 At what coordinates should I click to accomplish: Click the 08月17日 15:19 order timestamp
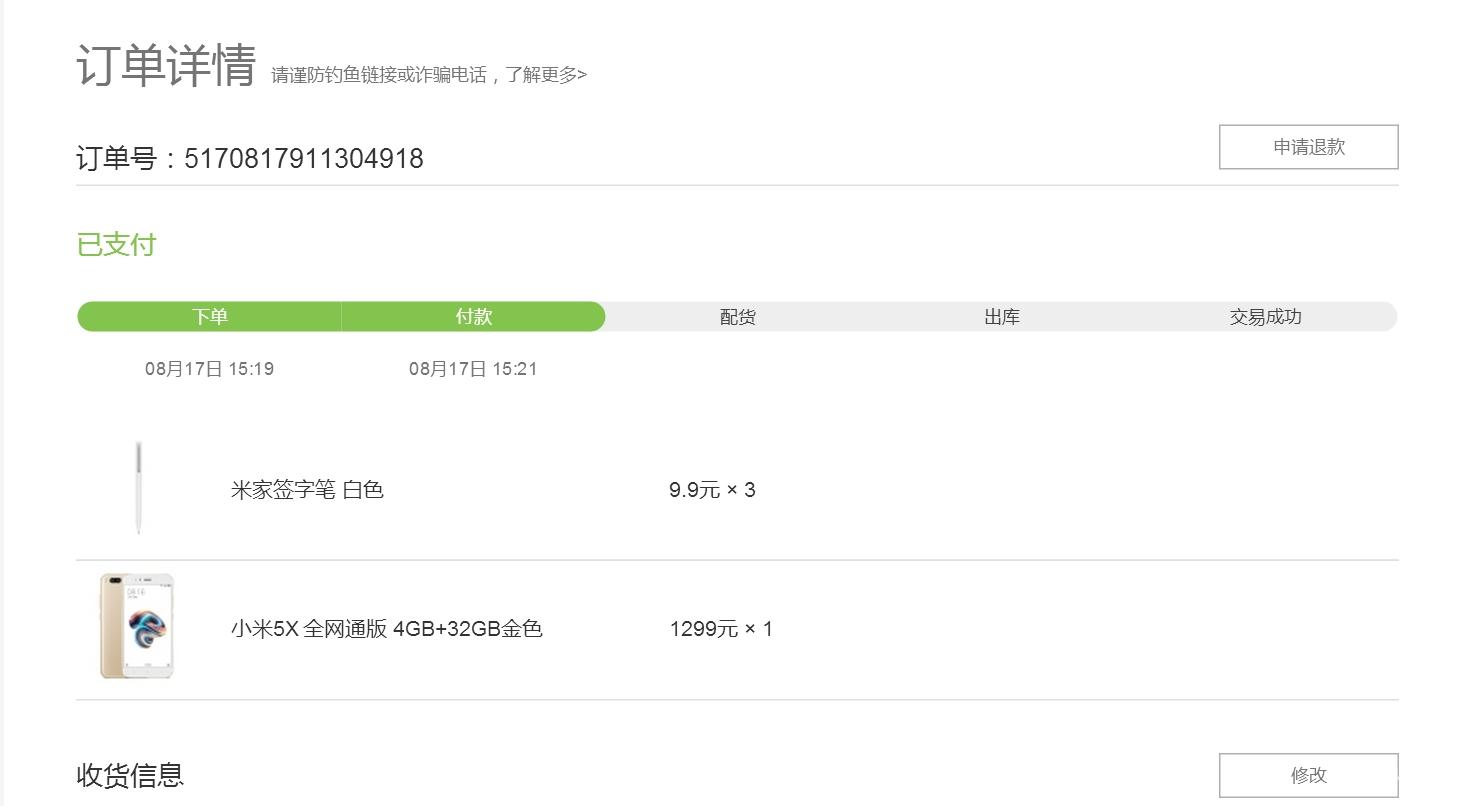[210, 368]
